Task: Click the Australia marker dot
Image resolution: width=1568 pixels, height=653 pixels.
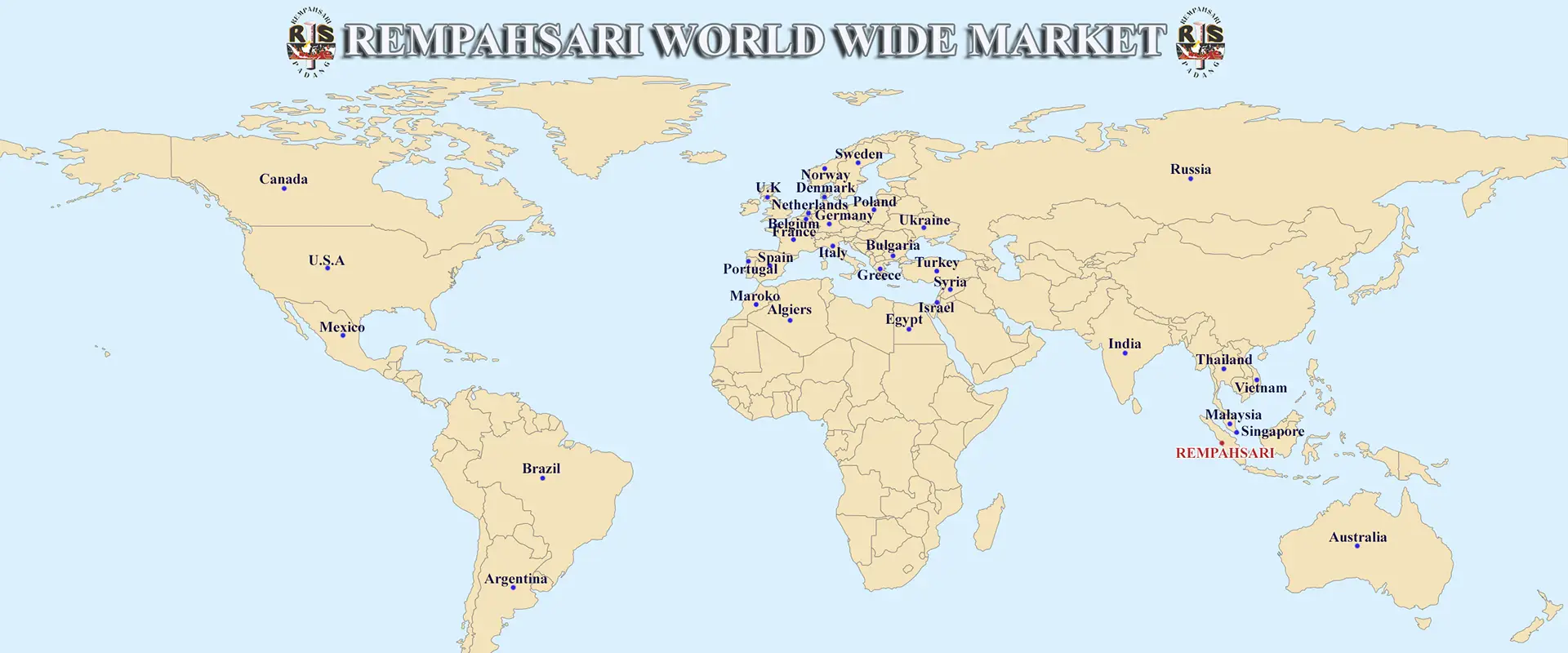Action: tap(1357, 546)
